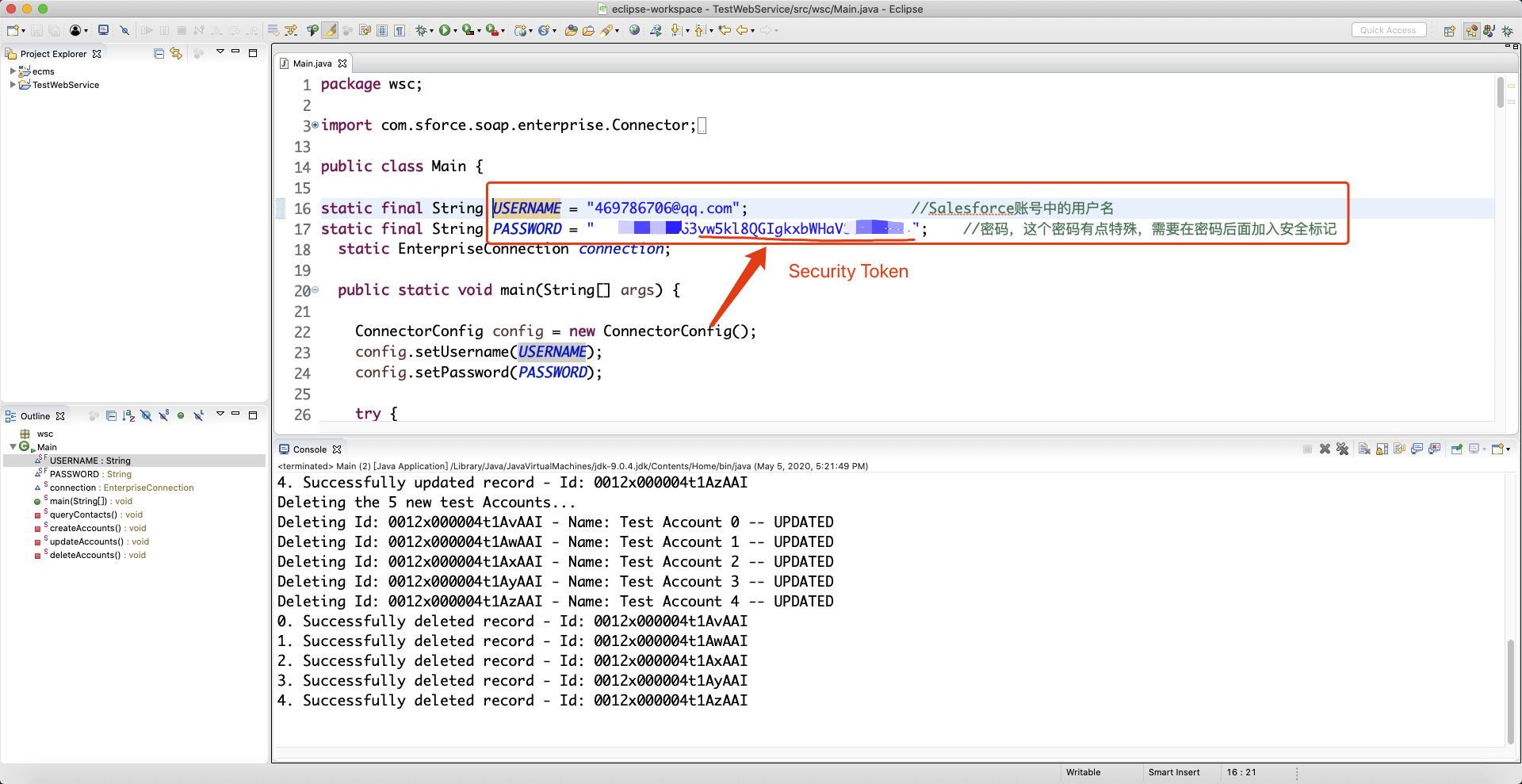
Task: Run the Main application with the Run icon
Action: [x=446, y=30]
